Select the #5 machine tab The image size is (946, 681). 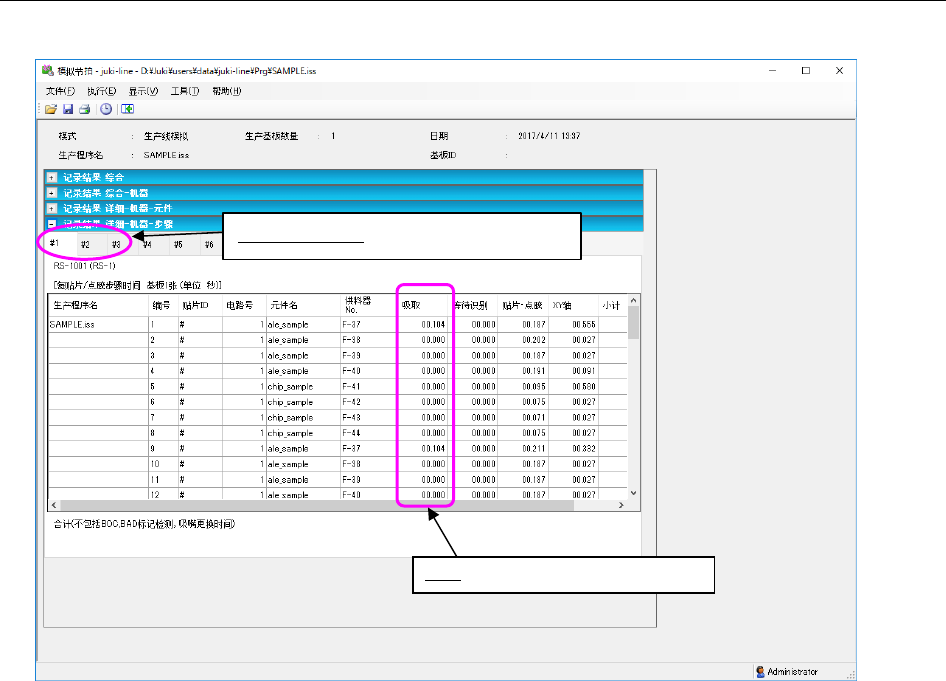[x=178, y=244]
